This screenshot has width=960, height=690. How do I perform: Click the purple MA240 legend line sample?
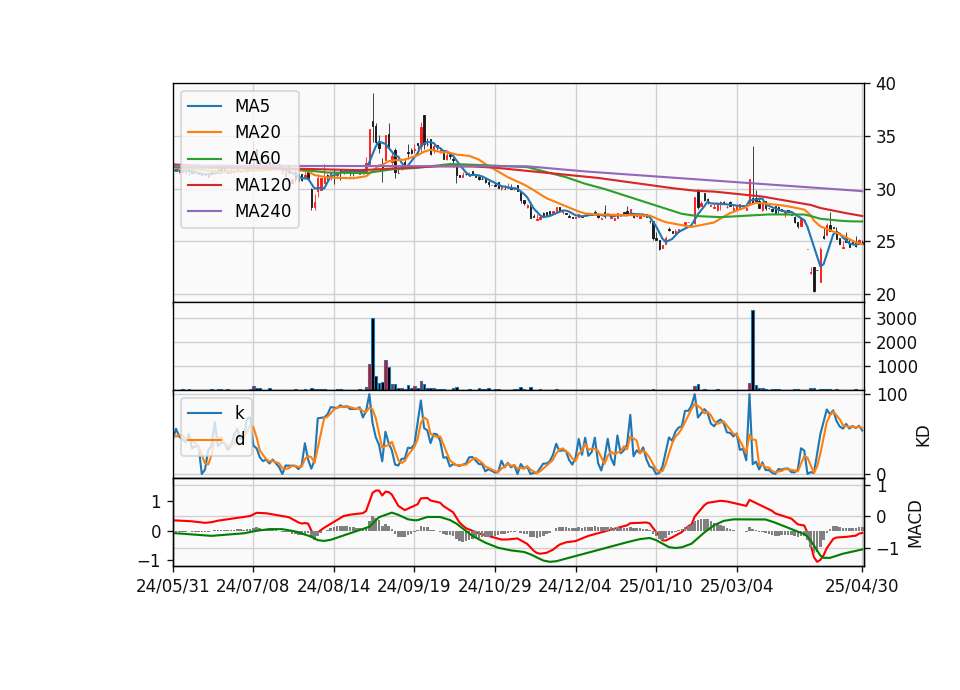pos(204,211)
